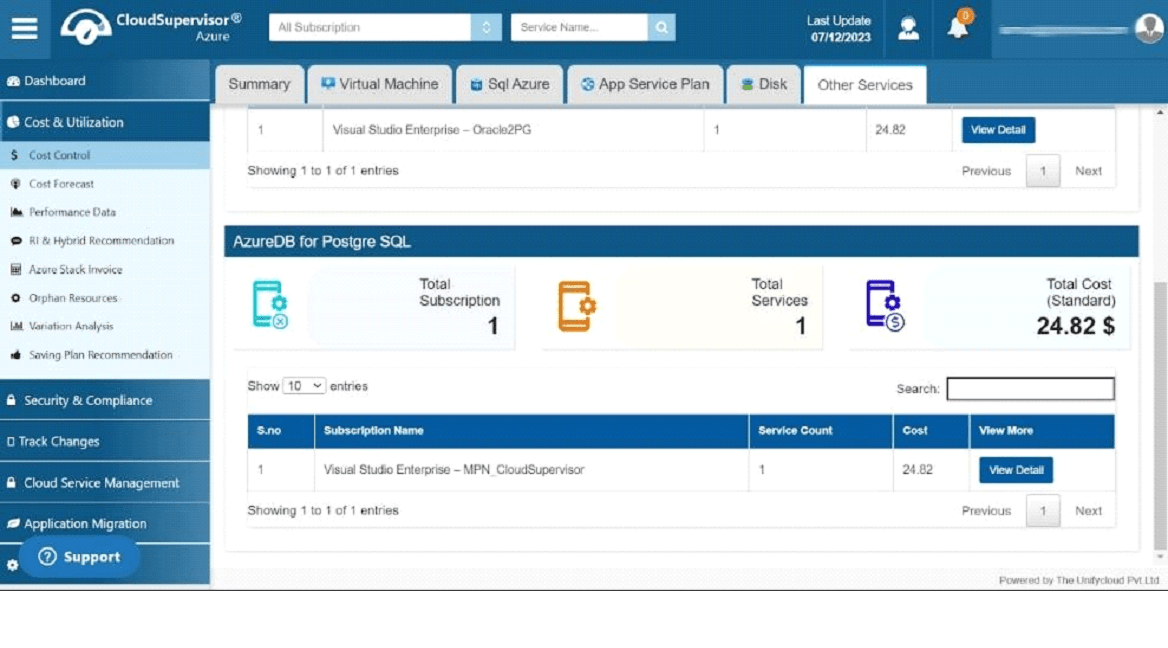The image size is (1168, 648).
Task: Click the service name search magnifier button
Action: 661,28
